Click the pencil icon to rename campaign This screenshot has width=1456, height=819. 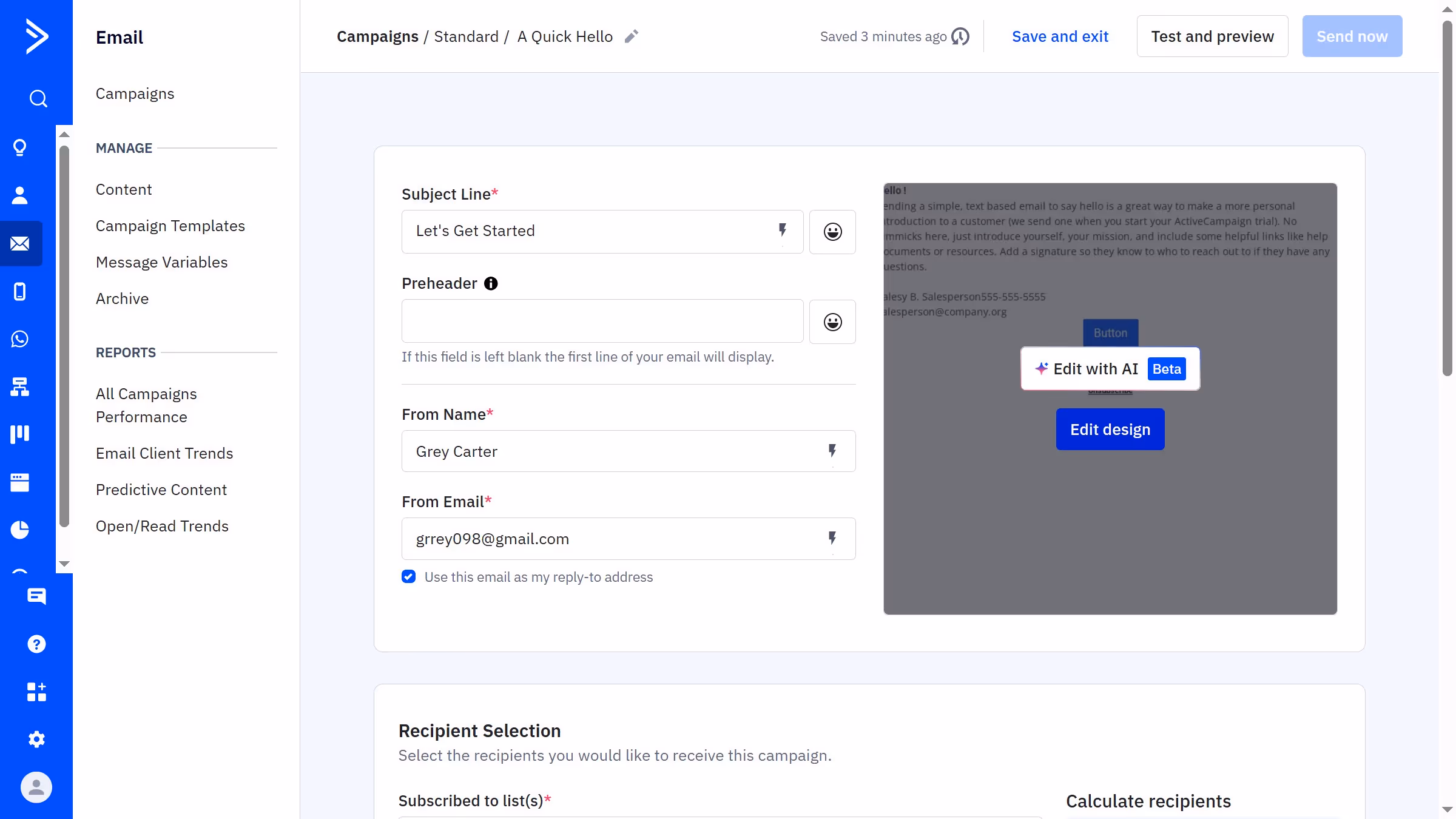tap(631, 36)
